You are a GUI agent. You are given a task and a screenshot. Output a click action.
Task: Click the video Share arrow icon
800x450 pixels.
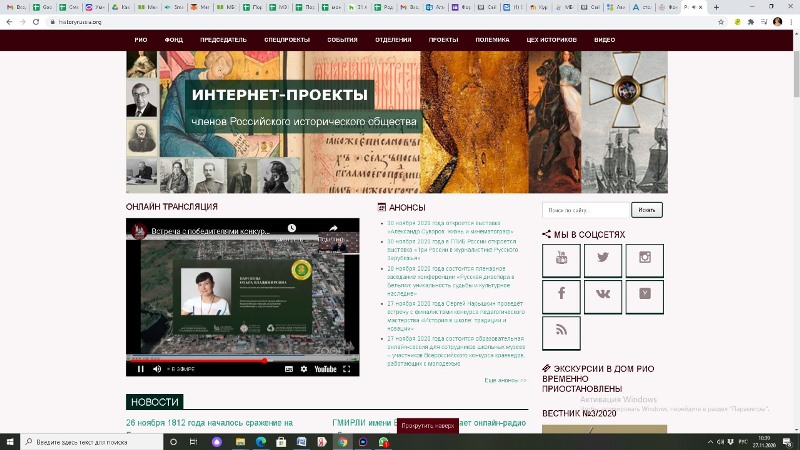pos(334,230)
